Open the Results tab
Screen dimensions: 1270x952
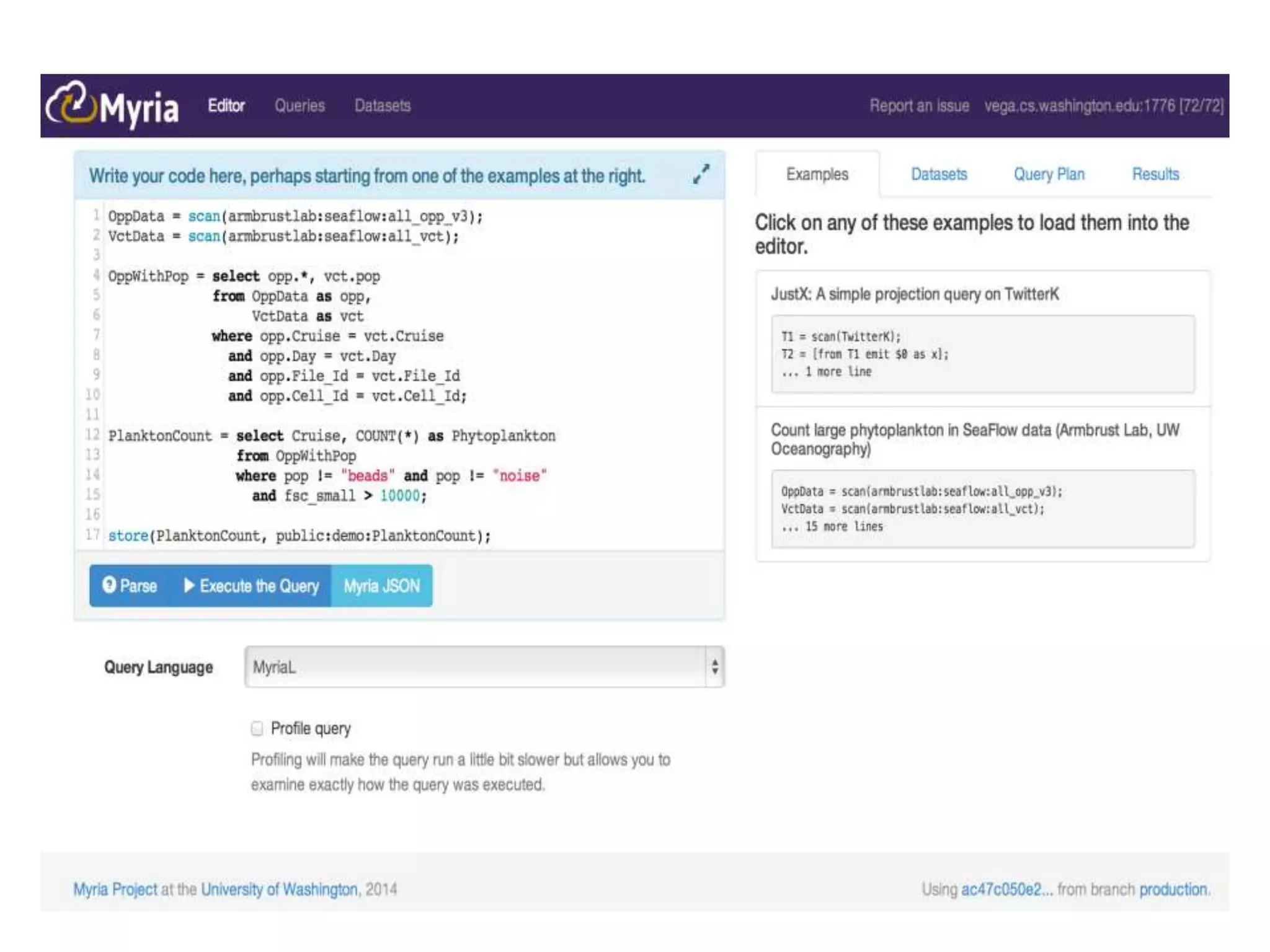tap(1155, 174)
